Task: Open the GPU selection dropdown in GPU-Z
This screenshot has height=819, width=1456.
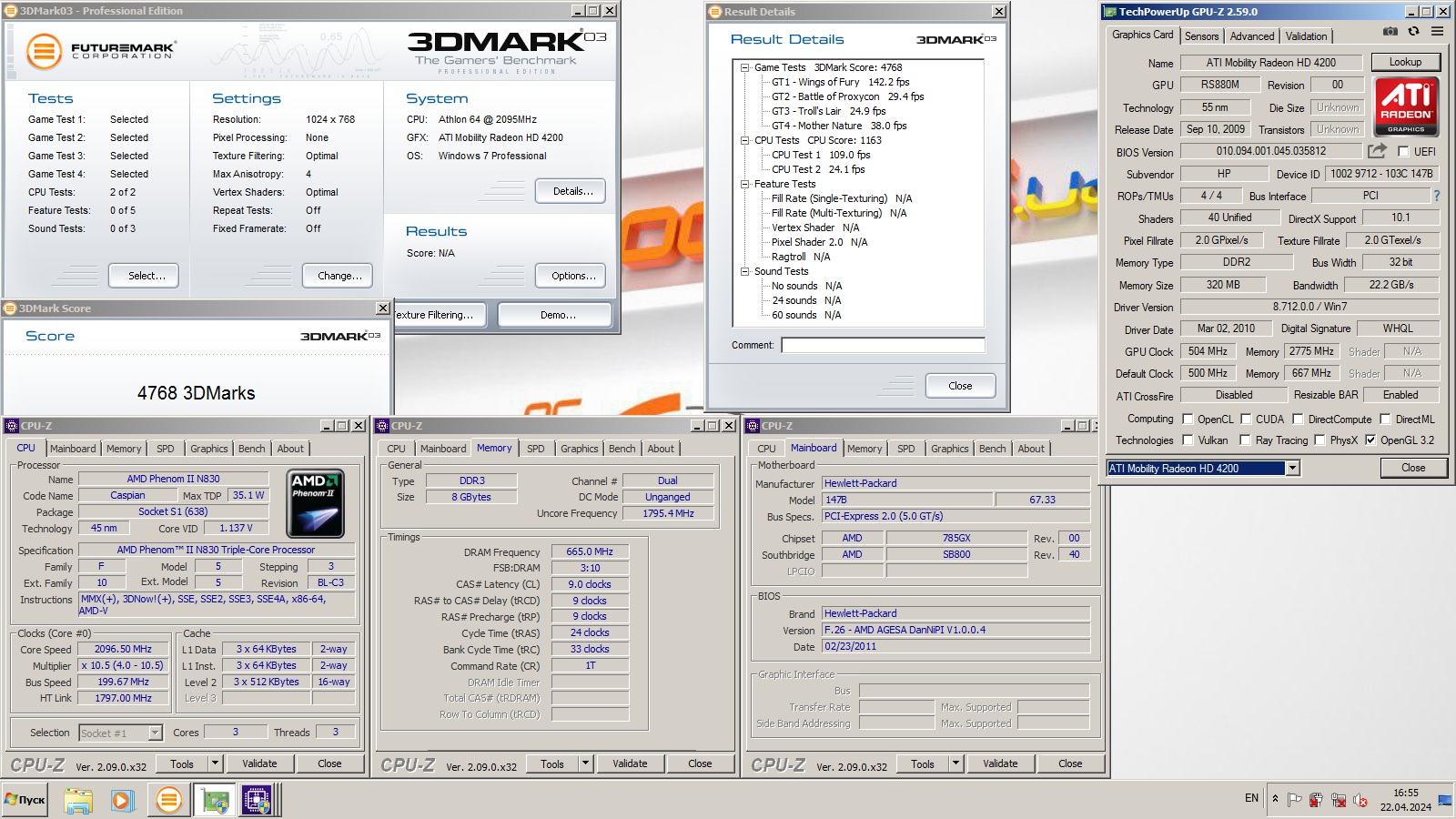Action: [x=1292, y=468]
